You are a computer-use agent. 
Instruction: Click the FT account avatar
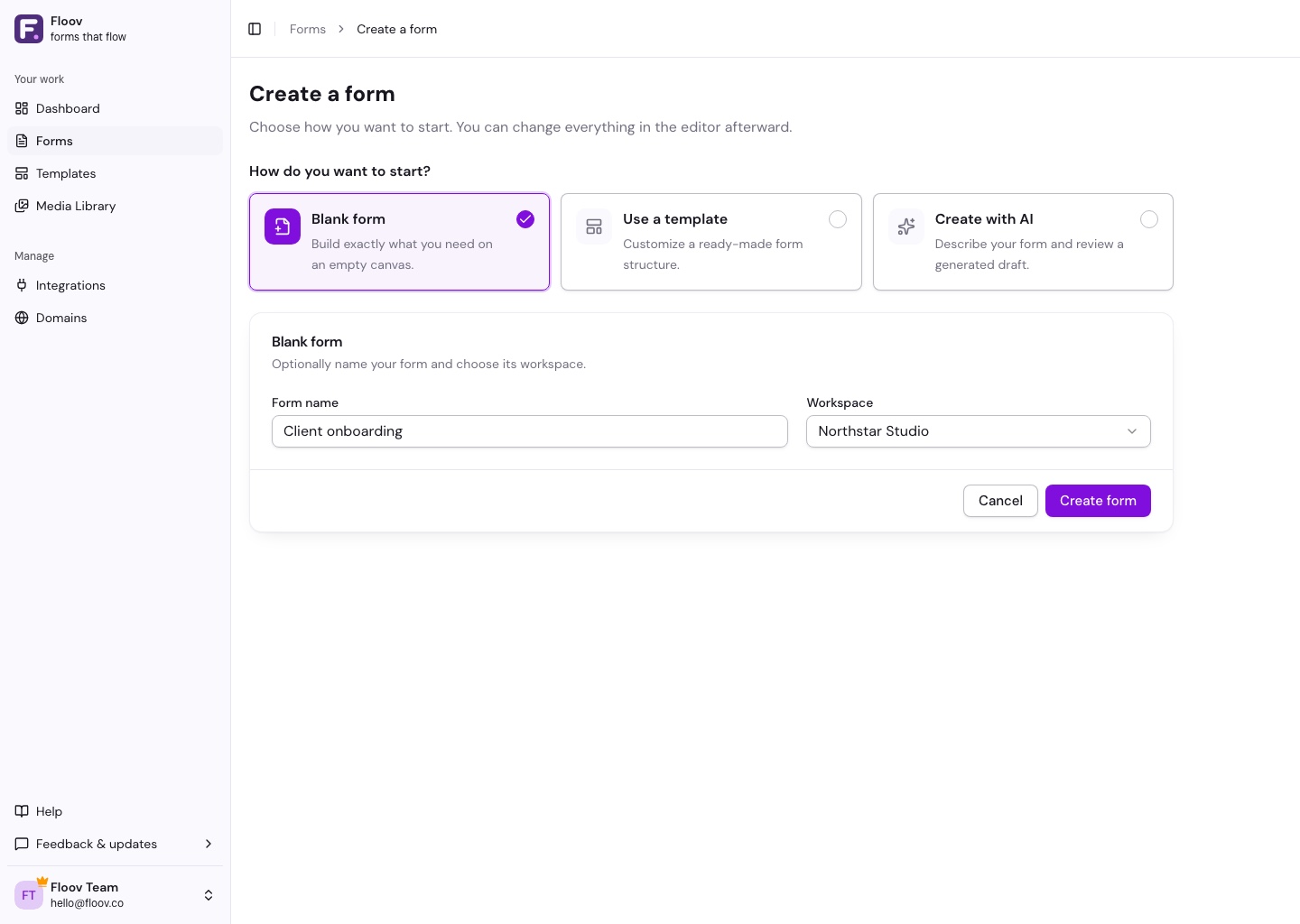click(29, 895)
